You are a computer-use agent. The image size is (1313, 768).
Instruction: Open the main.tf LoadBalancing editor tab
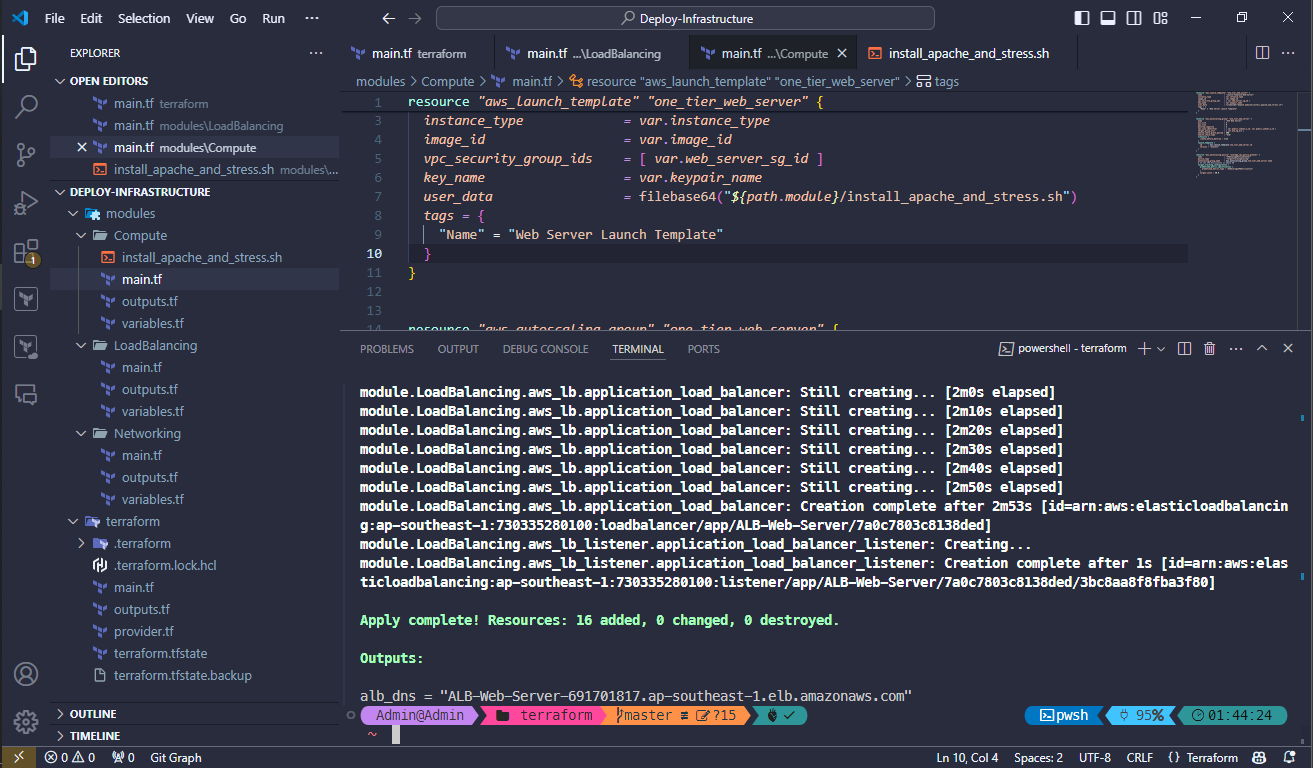click(x=591, y=54)
